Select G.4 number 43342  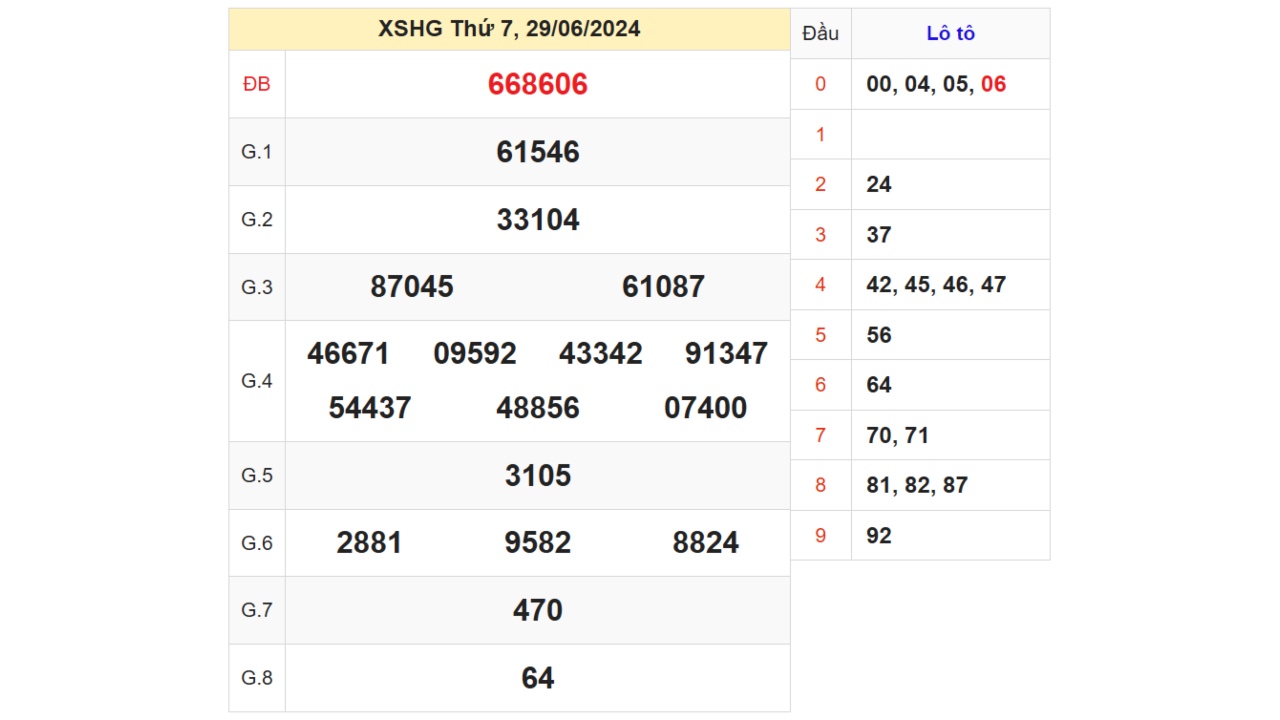(601, 354)
